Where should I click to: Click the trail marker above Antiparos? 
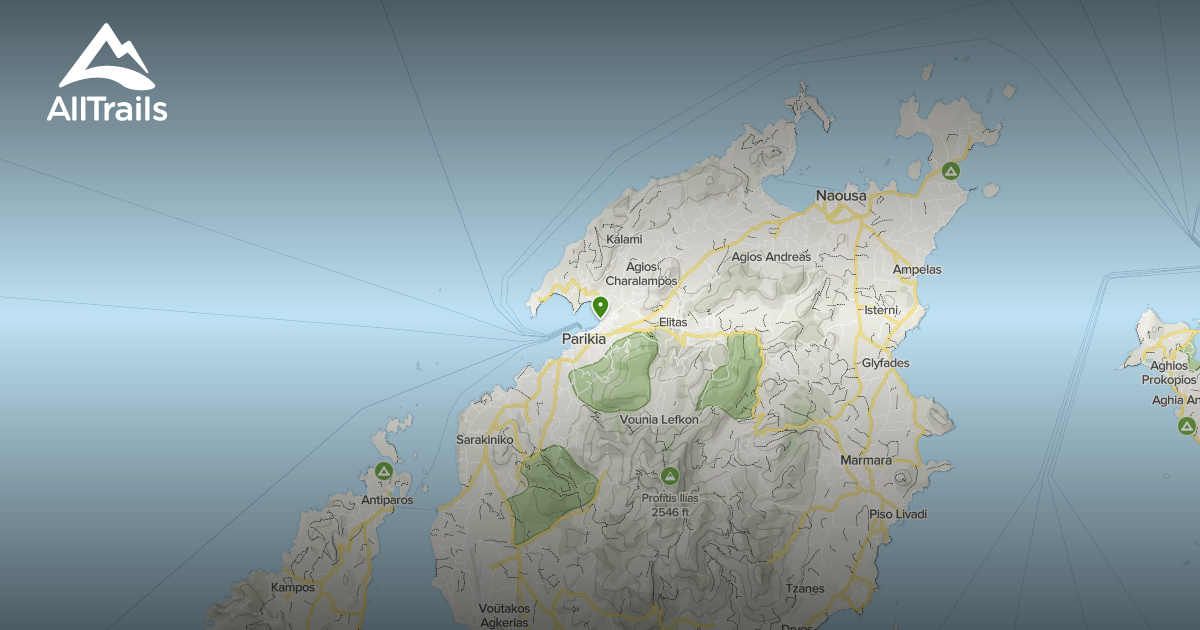point(383,471)
